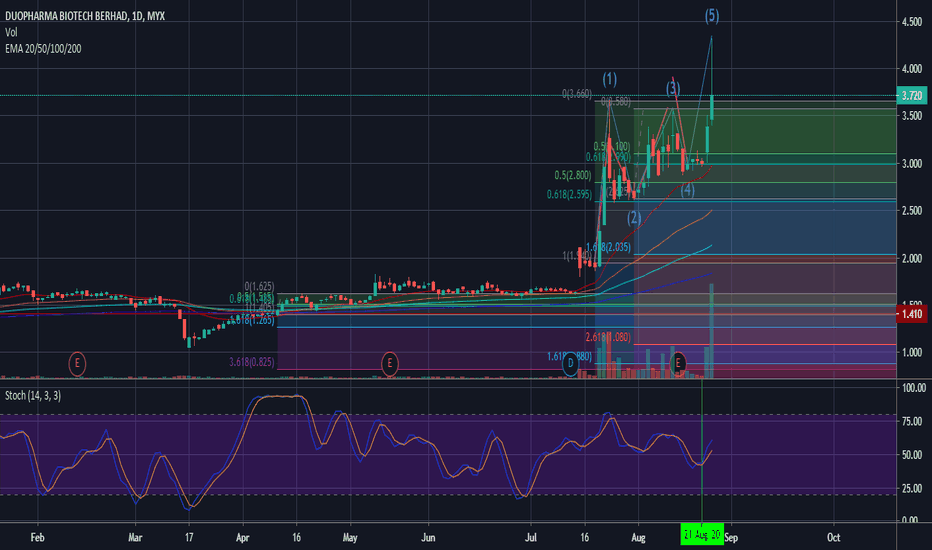932x550 pixels.
Task: Select Elliott wave label (1)
Action: [609, 78]
